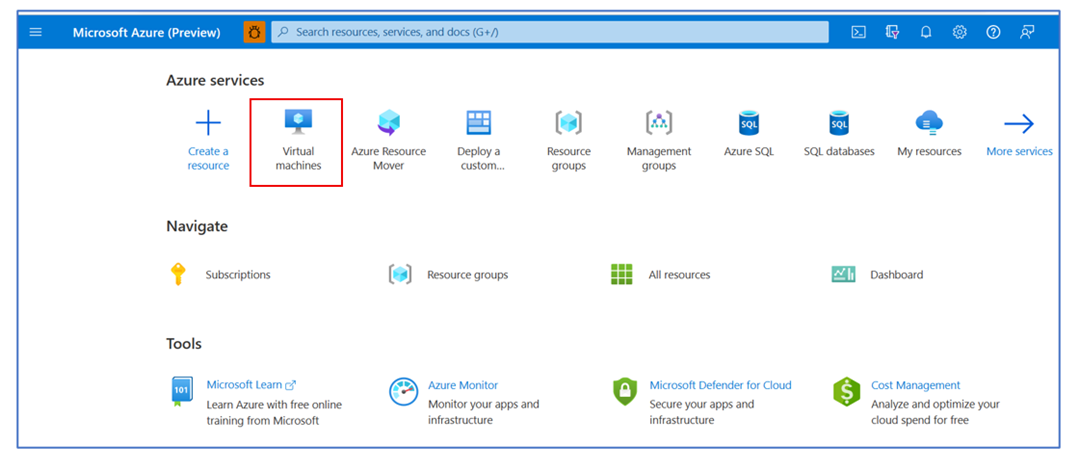1080x471 pixels.
Task: Open portal settings gear
Action: (x=959, y=32)
